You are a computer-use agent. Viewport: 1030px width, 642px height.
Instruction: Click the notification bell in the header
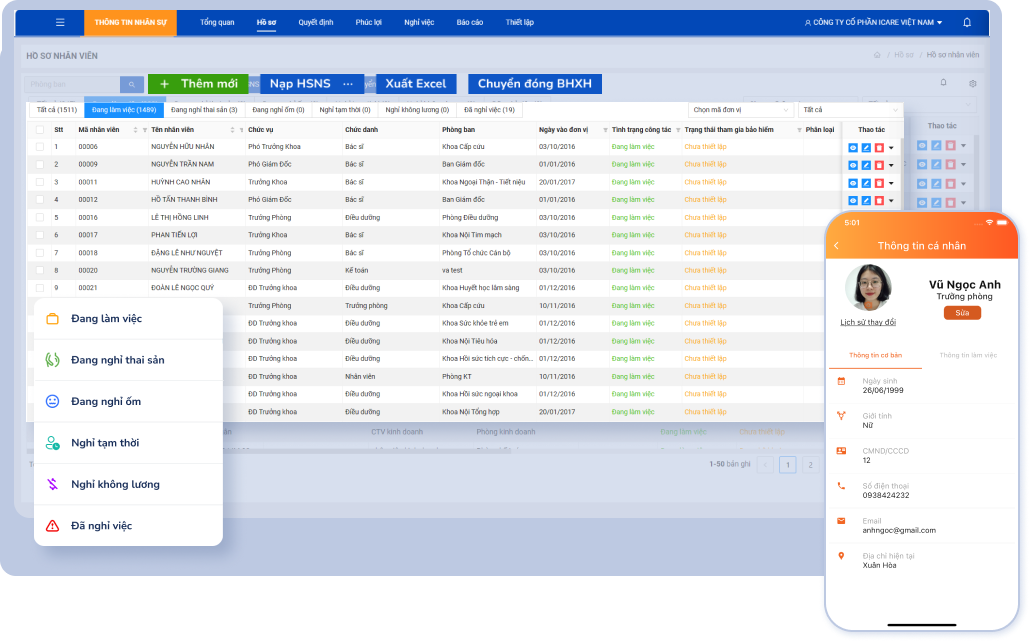tap(966, 22)
